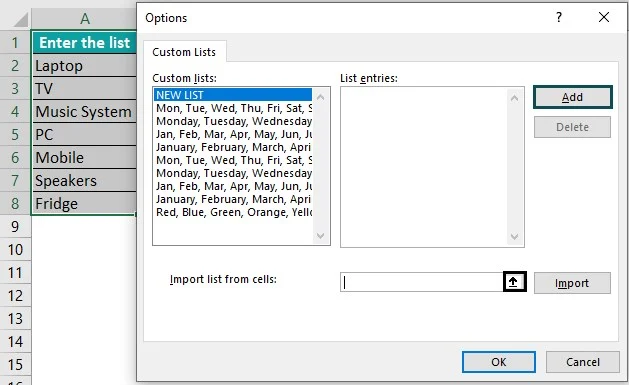Select the Laptop cell
Viewport: 629px width, 385px height.
coord(84,65)
